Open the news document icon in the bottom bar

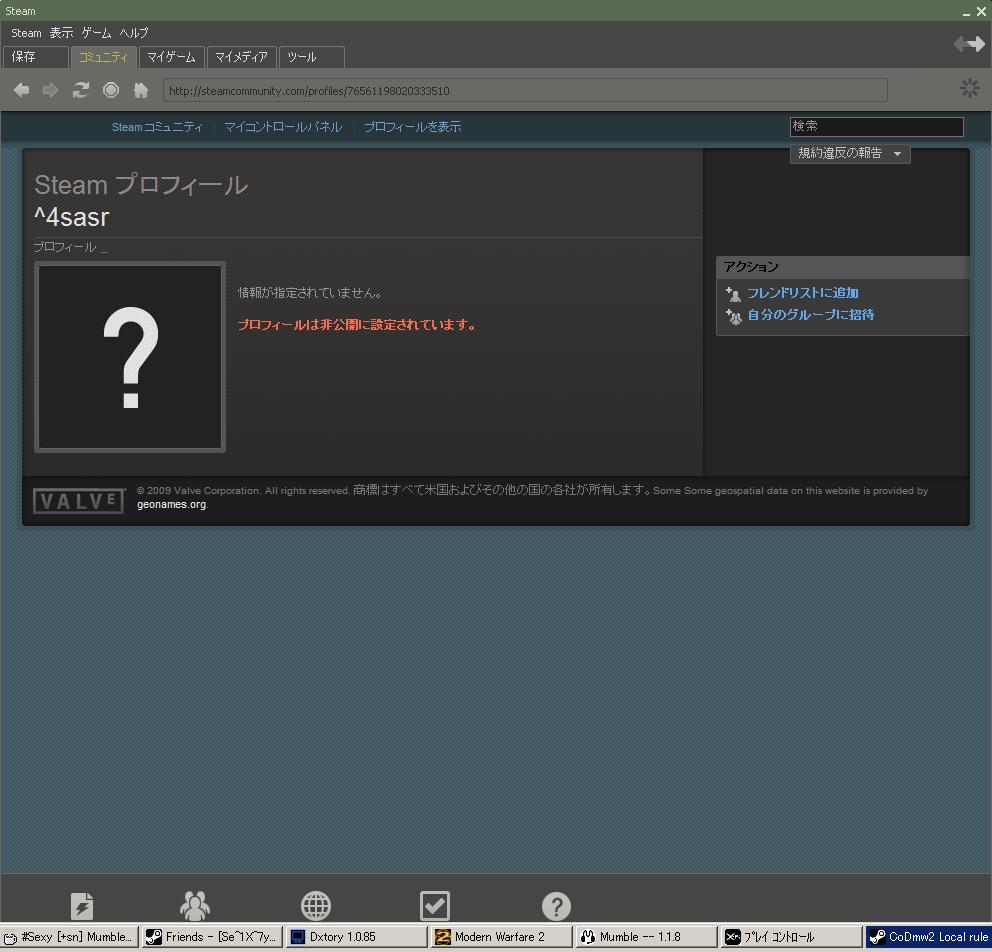pos(82,906)
